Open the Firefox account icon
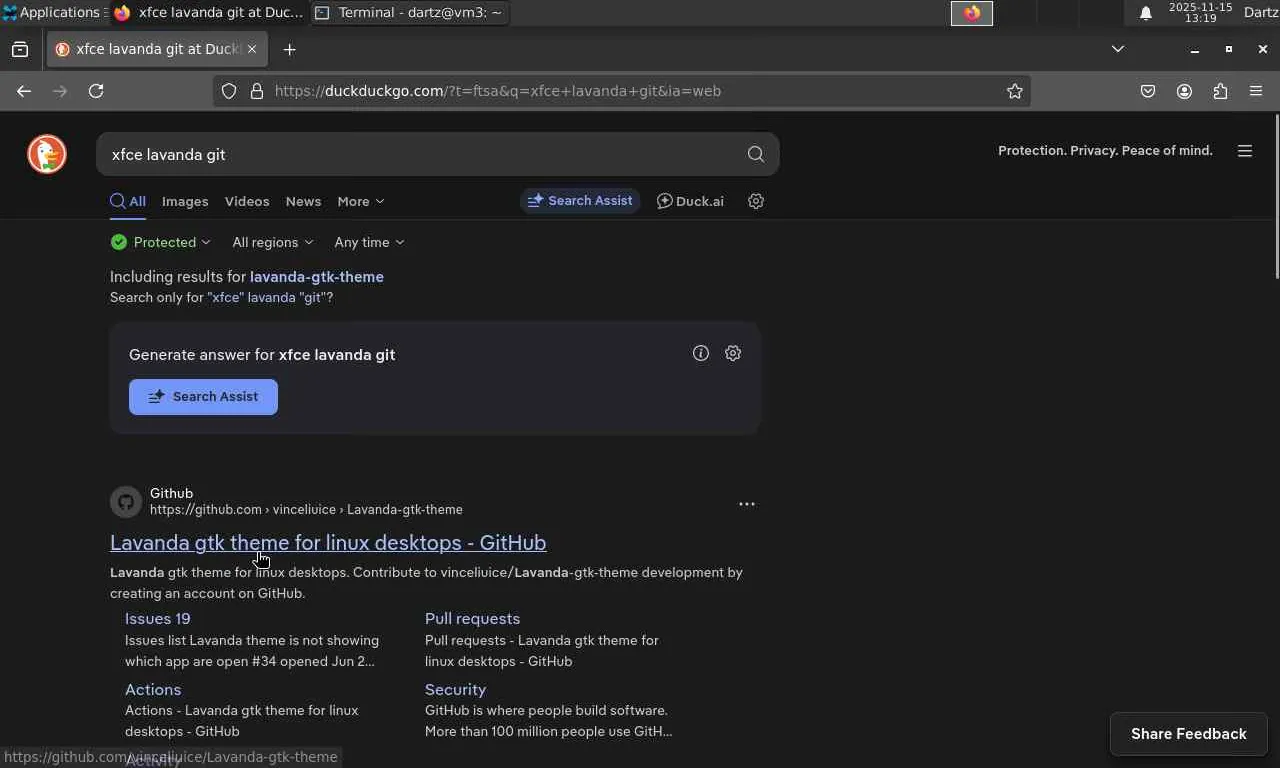Screen dimensions: 1280x768 [x=1184, y=91]
